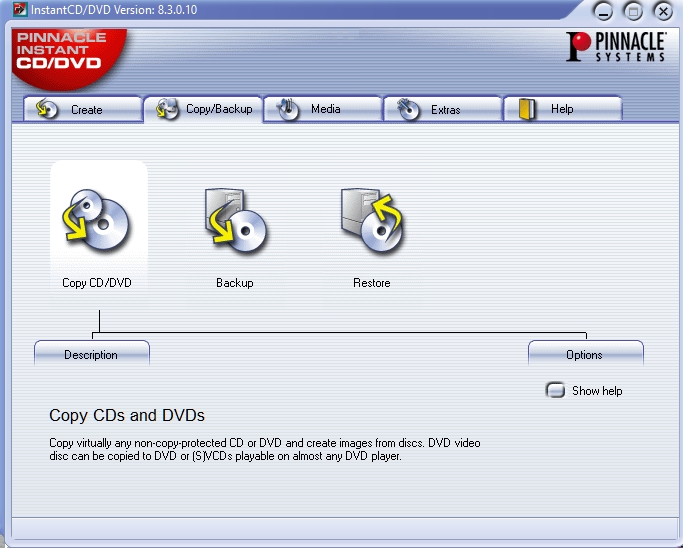Click the app icon in the title bar
683x548 pixels.
click(x=20, y=9)
